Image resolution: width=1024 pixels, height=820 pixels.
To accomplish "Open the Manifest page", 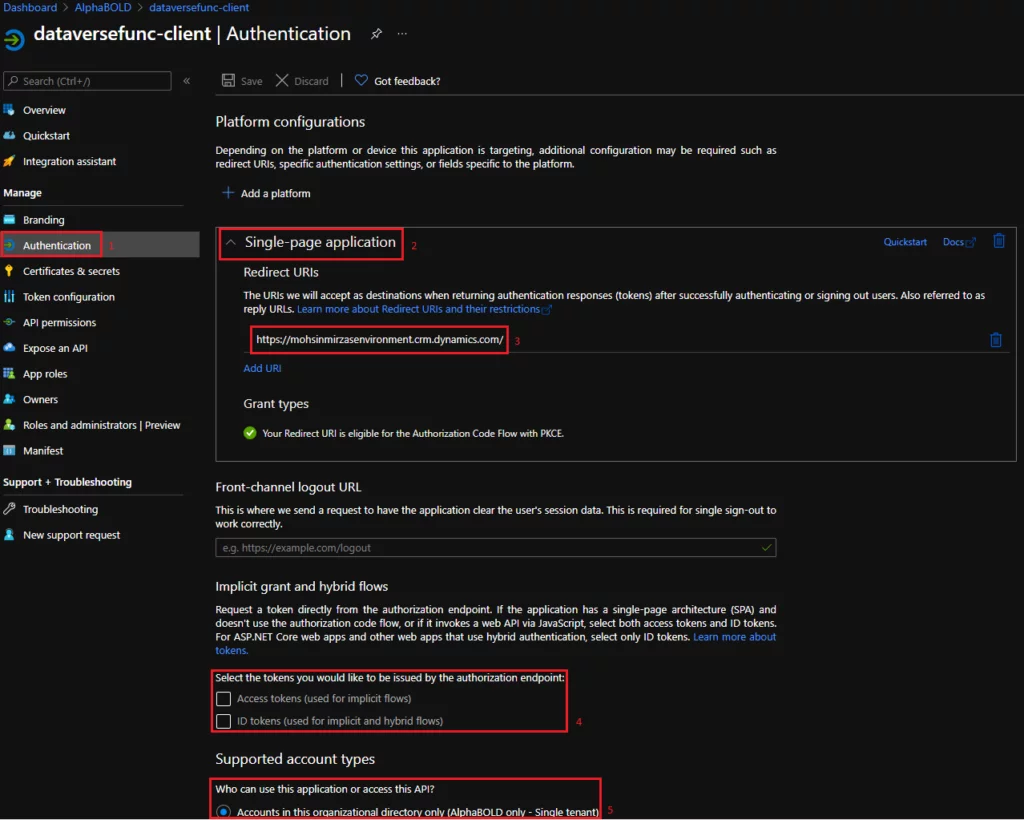I will coord(43,450).
